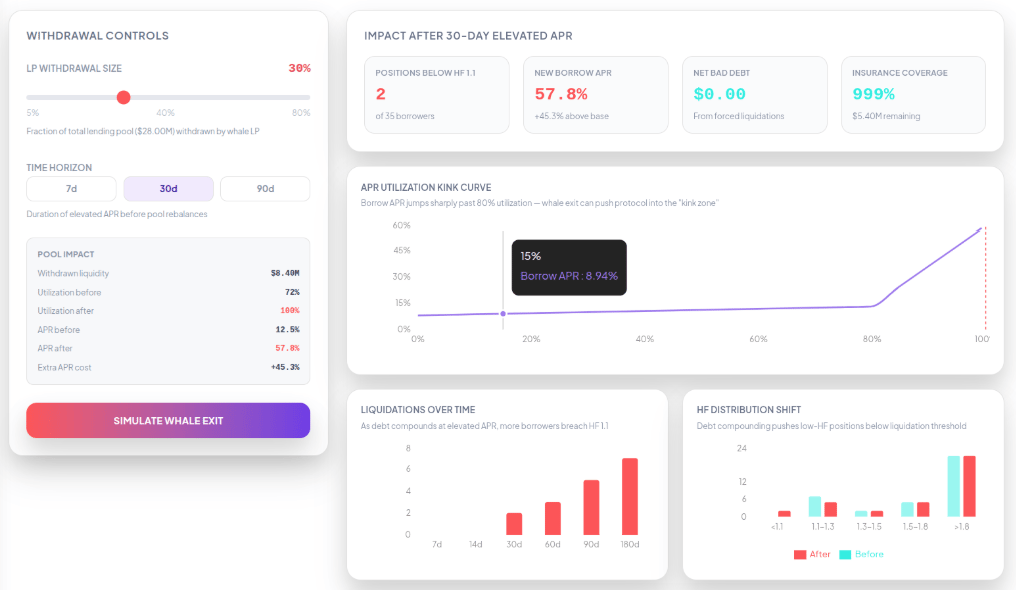1016x590 pixels.
Task: Select the 90d time horizon
Action: click(x=265, y=188)
